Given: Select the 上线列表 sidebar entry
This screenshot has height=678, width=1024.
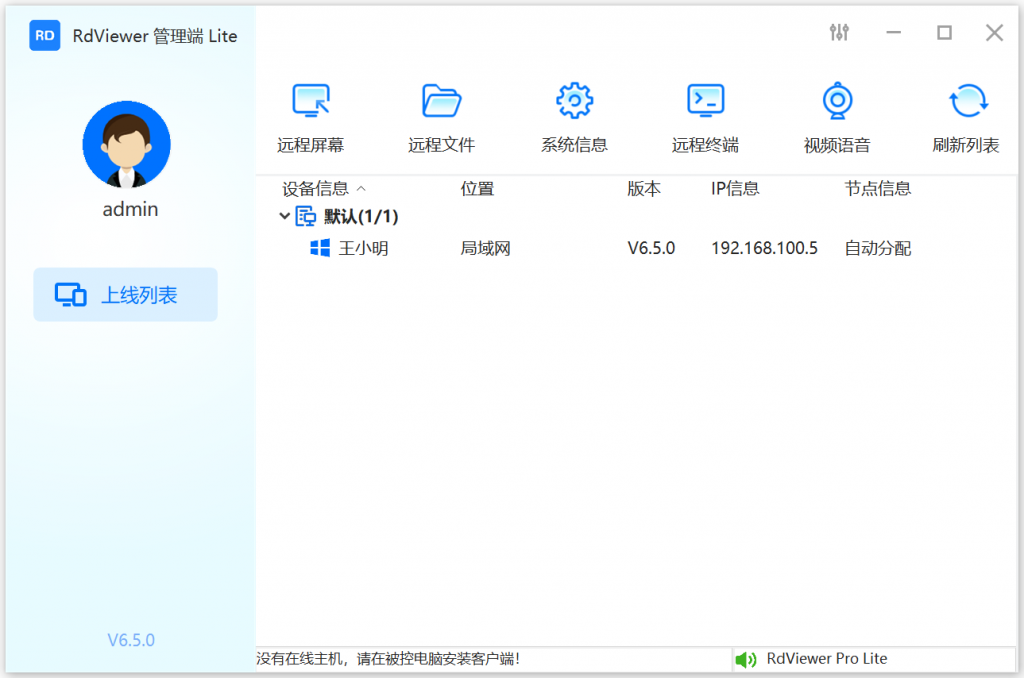Looking at the screenshot, I should [x=125, y=294].
